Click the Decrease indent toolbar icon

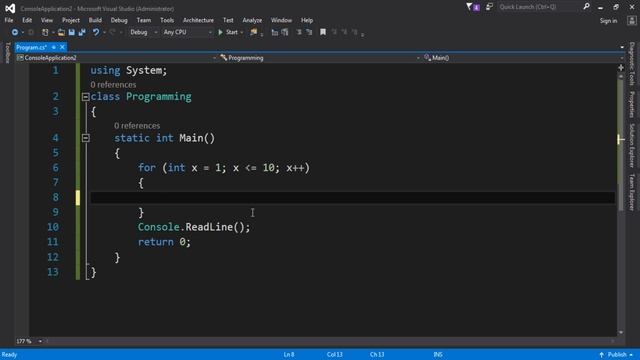(299, 32)
